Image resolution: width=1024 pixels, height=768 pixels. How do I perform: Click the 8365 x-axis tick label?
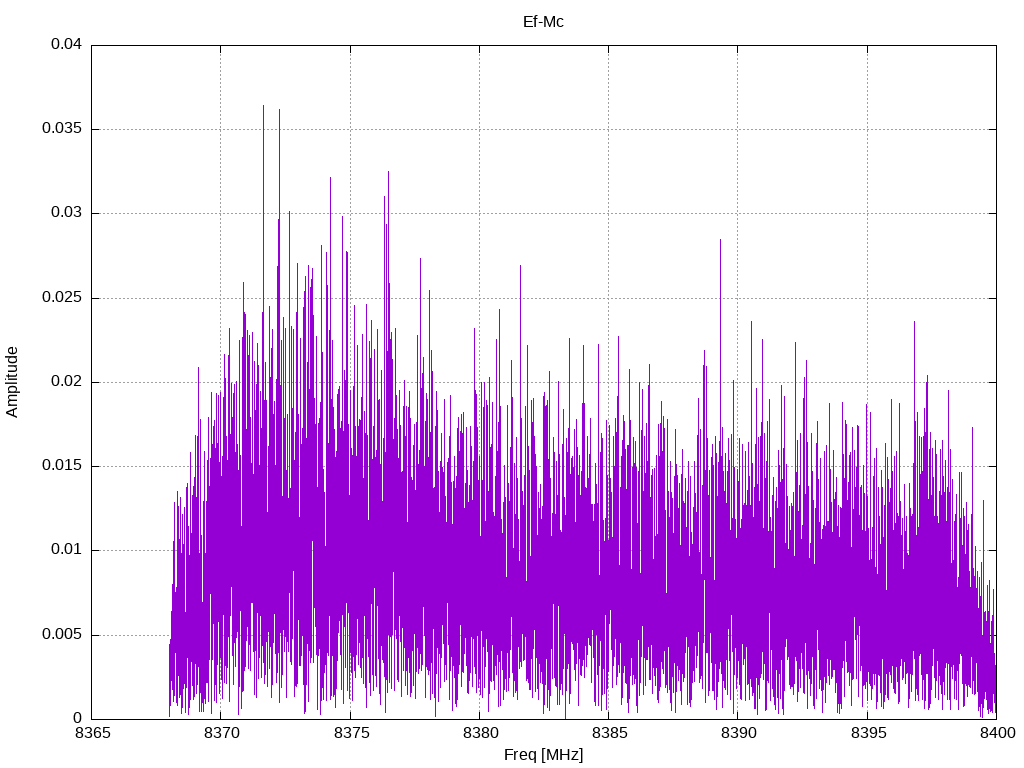[x=92, y=733]
